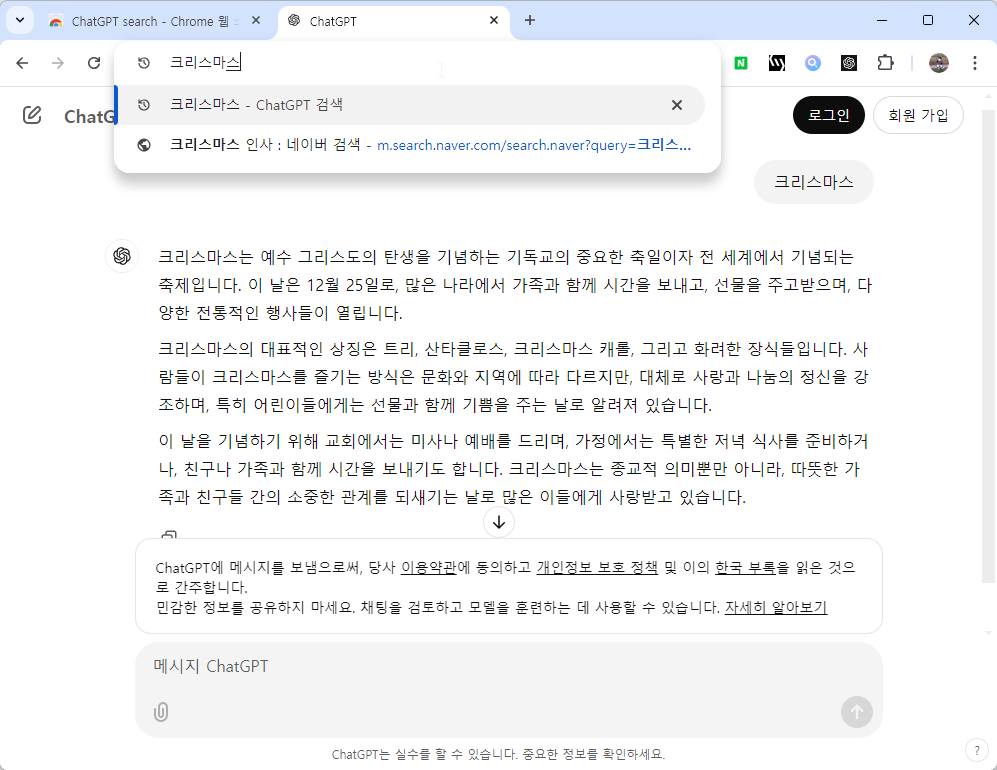This screenshot has height=770, width=997.
Task: Open the three-dot Chrome menu
Action: (x=975, y=62)
